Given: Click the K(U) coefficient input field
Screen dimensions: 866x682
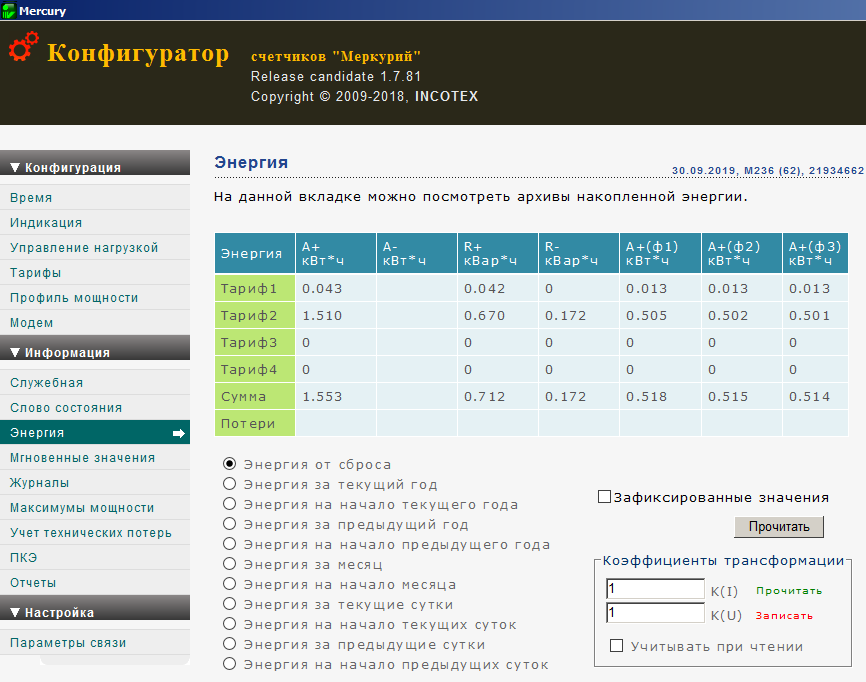Looking at the screenshot, I should coord(656,613).
